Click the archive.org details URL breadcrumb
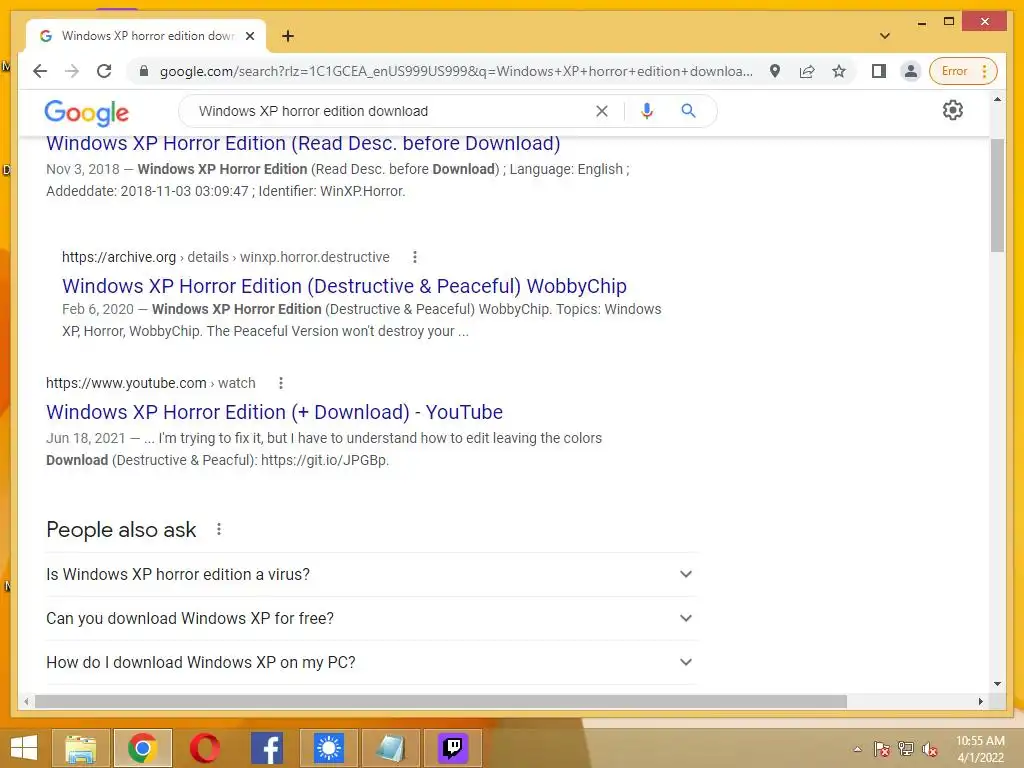This screenshot has width=1024, height=768. (225, 257)
